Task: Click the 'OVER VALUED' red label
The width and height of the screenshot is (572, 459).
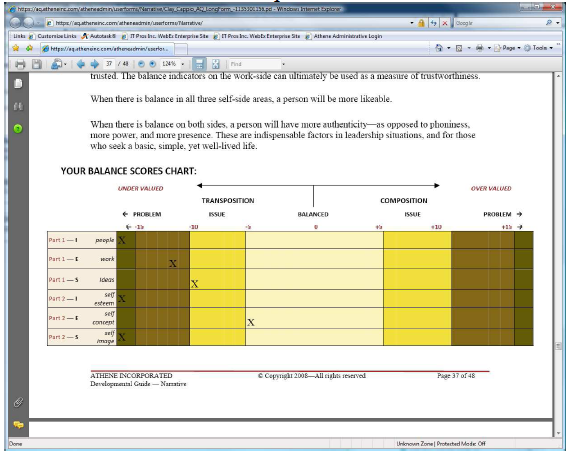Action: (491, 189)
